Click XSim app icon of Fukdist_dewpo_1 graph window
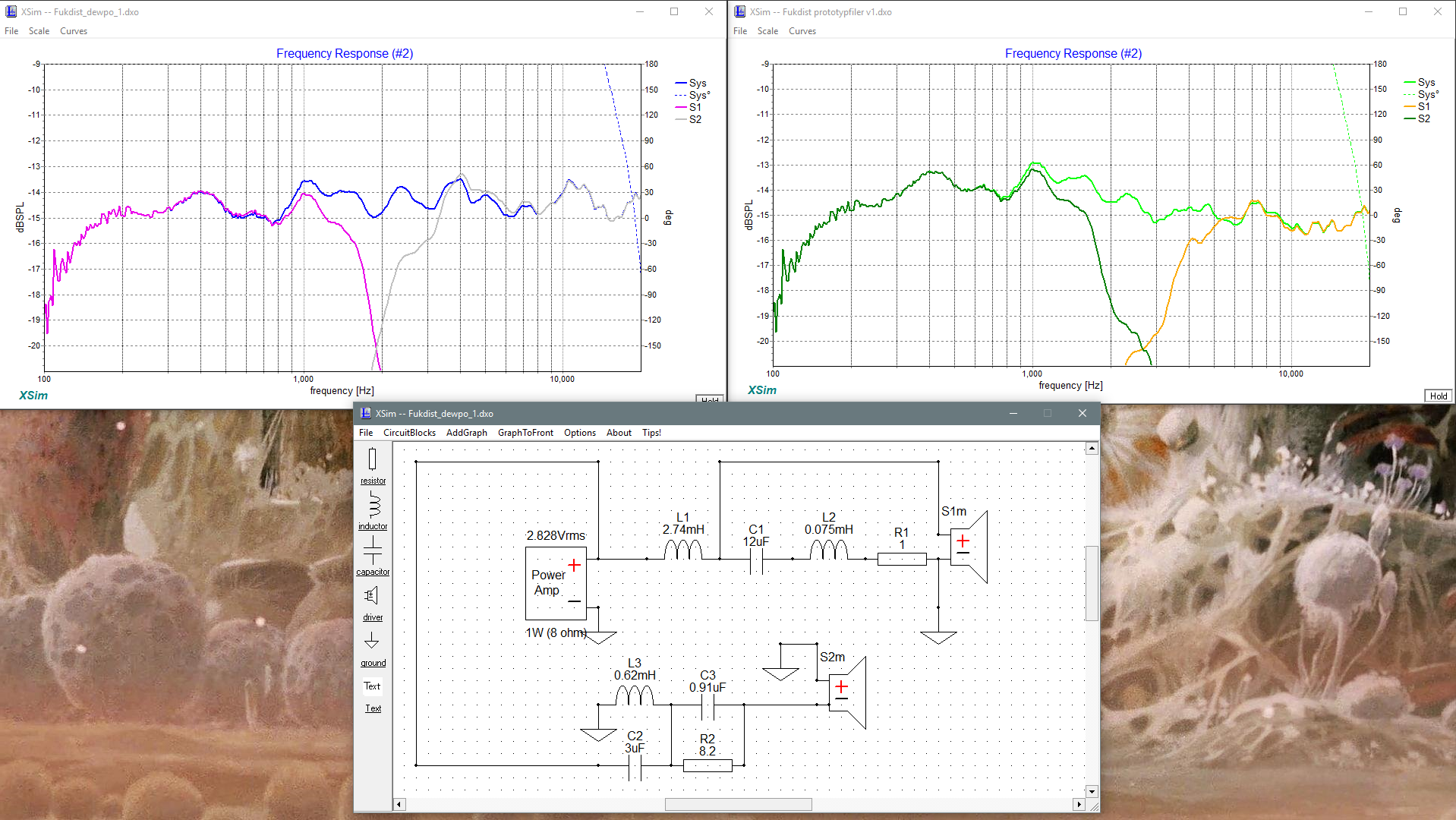Screen dimensions: 1456x820 pos(11,11)
